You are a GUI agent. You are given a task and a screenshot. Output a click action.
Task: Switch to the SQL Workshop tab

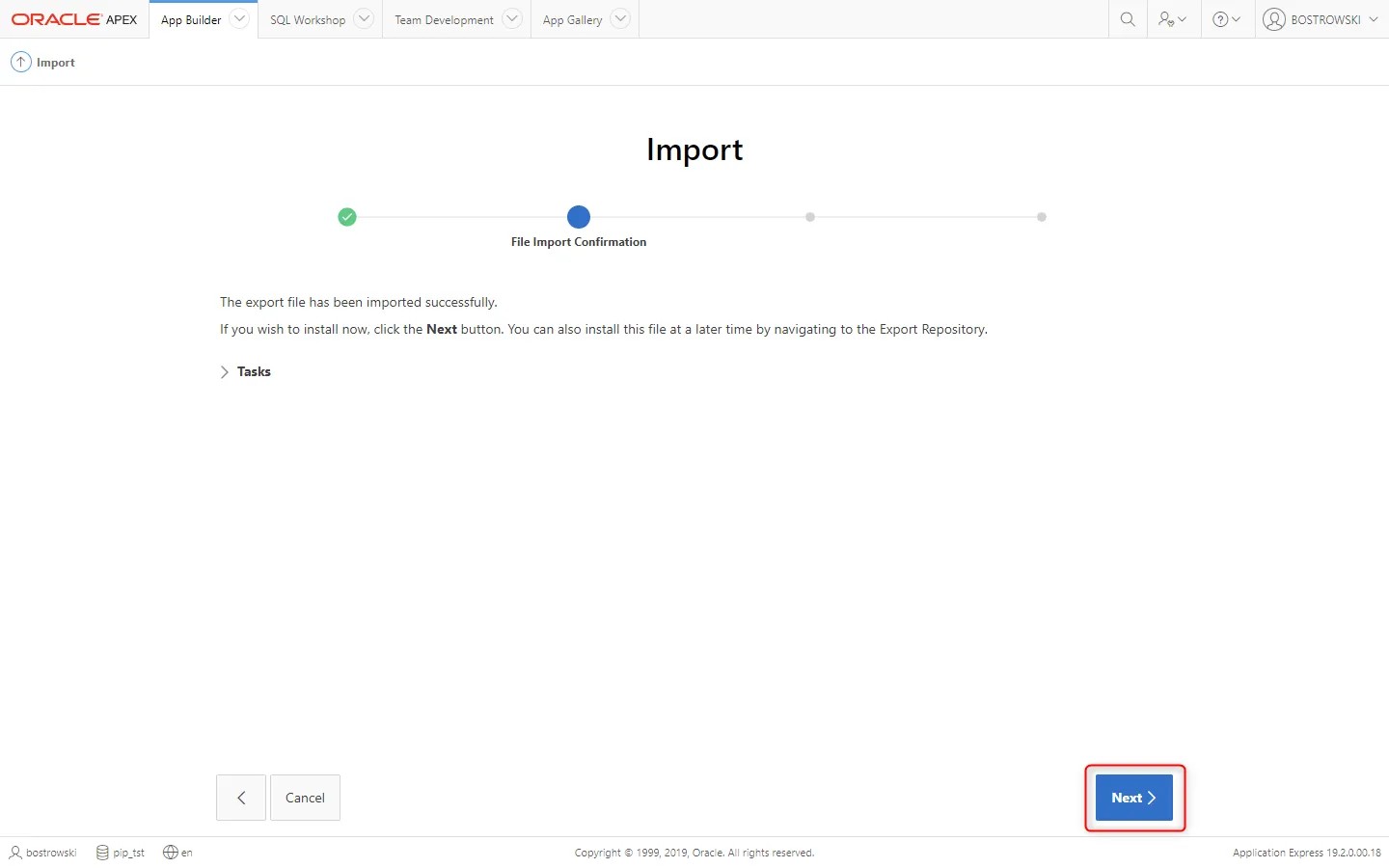[307, 19]
